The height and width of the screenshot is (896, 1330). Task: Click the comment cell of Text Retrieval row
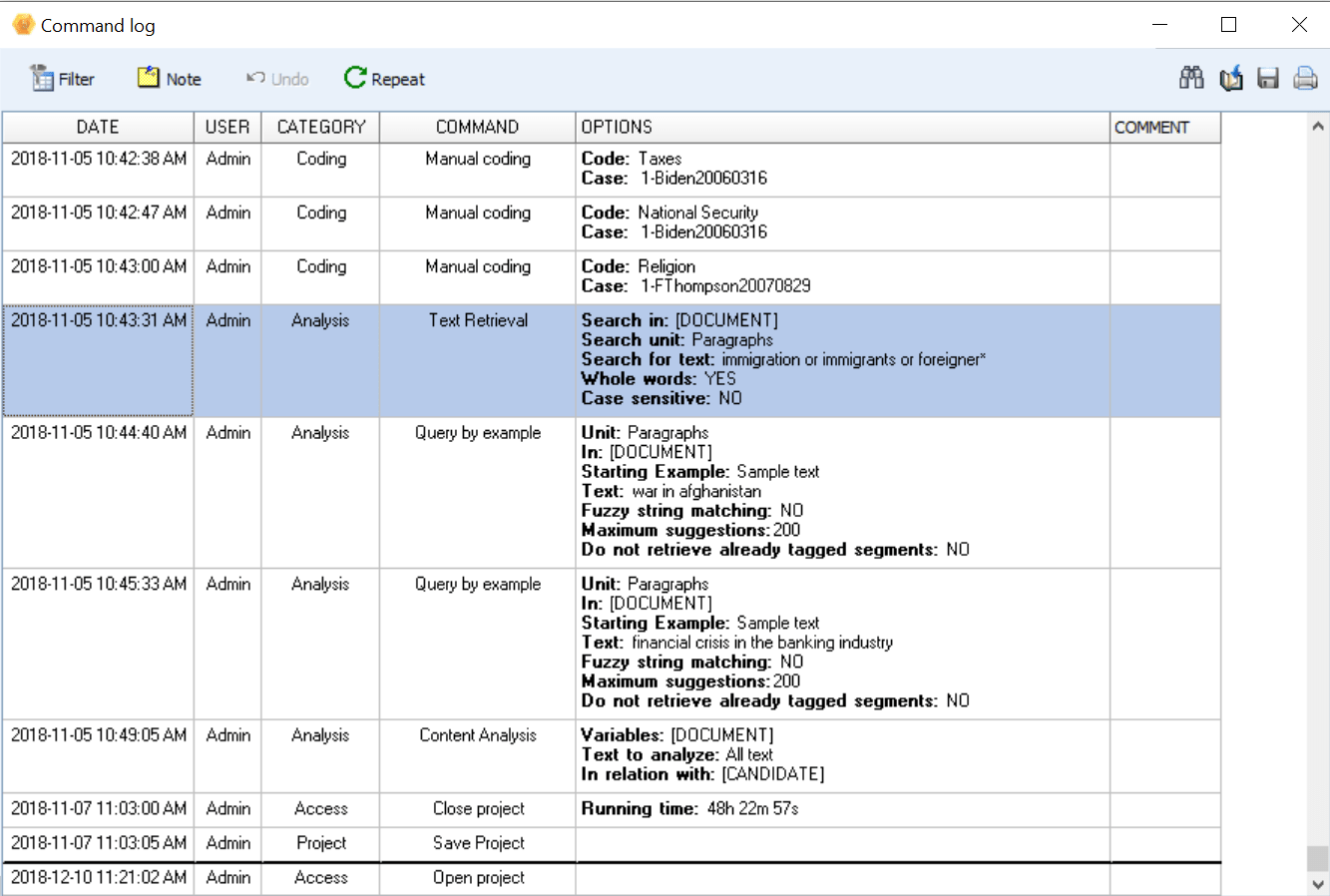[1165, 361]
